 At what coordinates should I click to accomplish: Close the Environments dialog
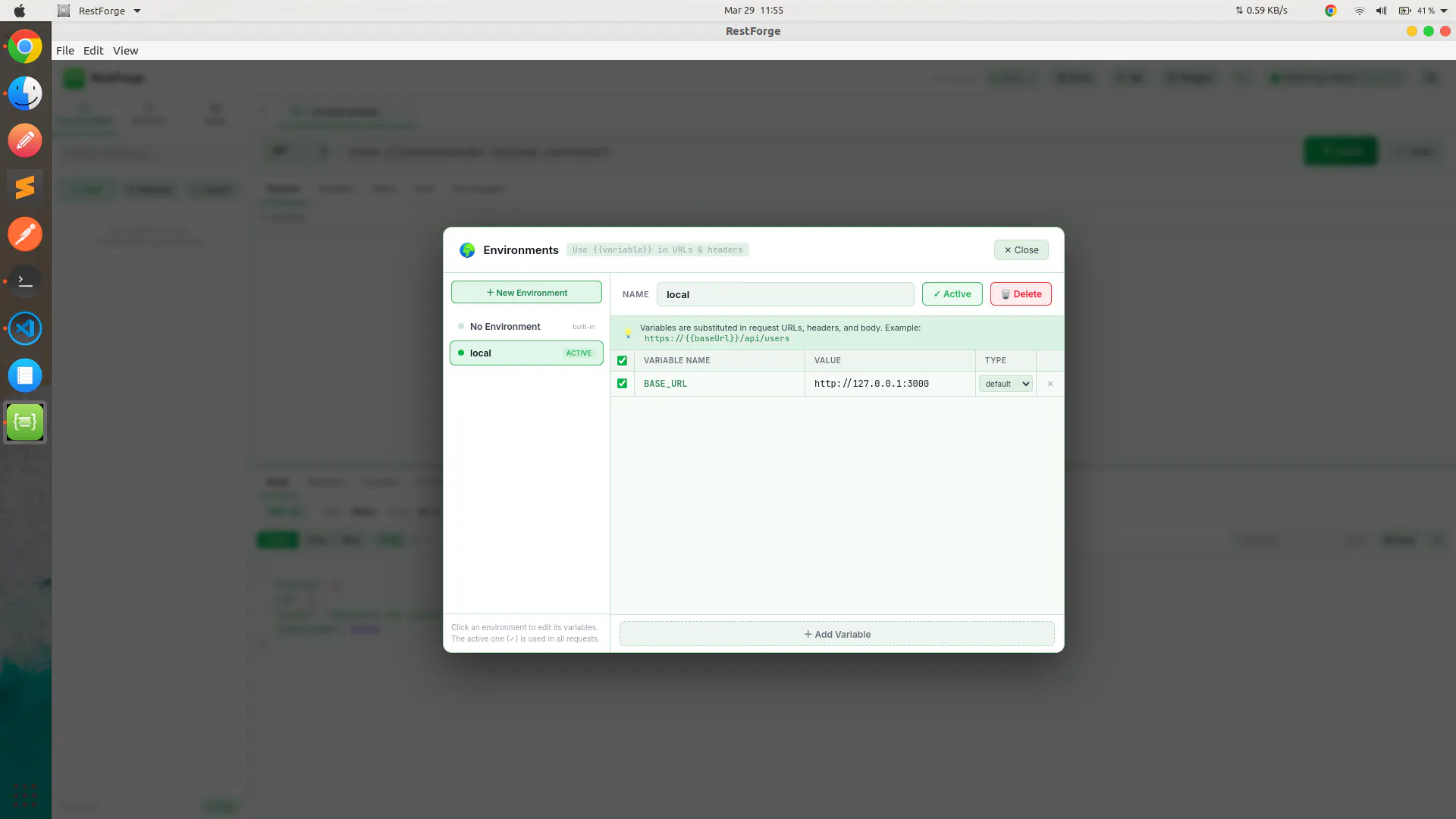1021,250
